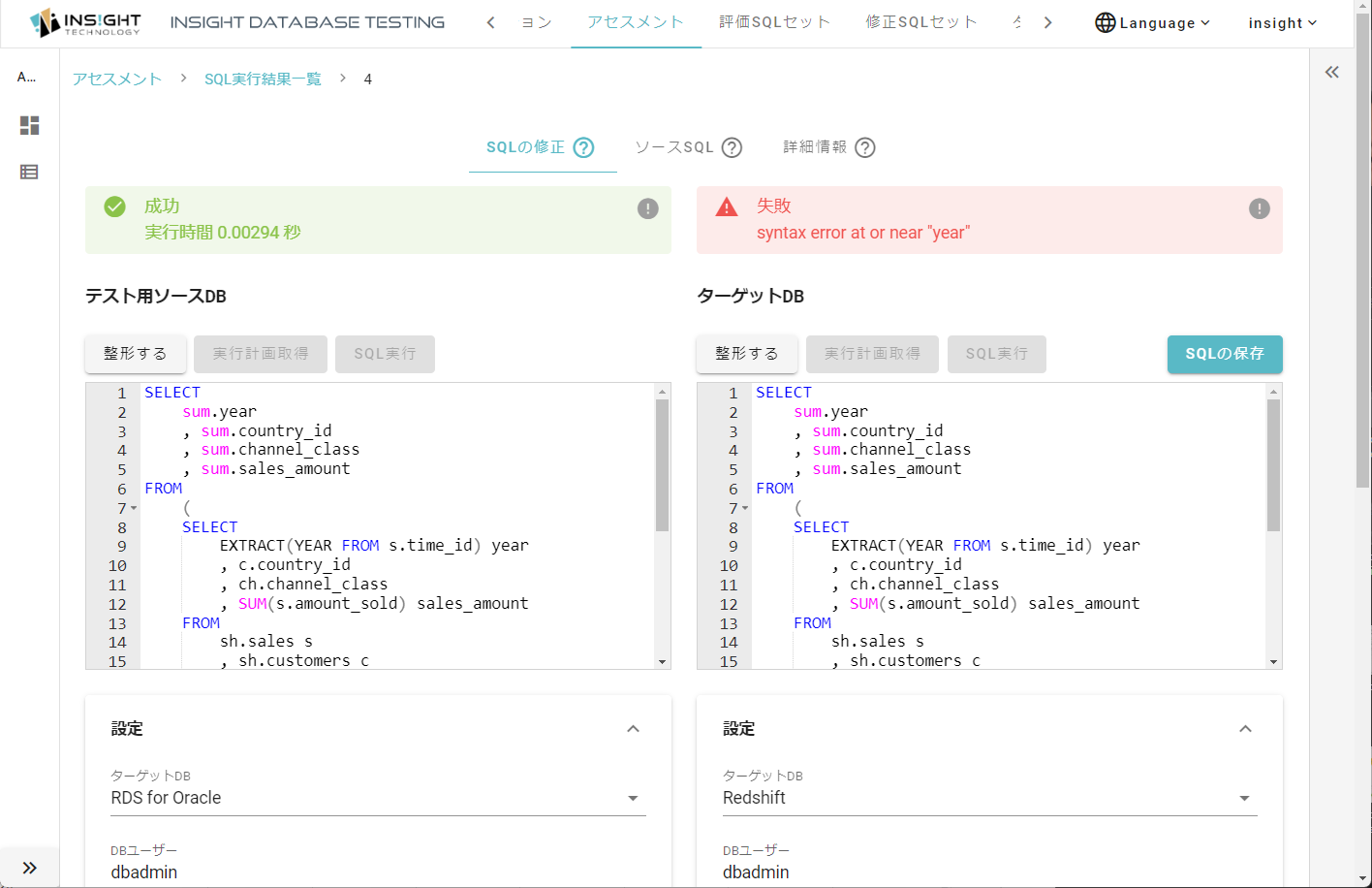Click the info icon in the green 成功 banner
1372x888 pixels.
[648, 208]
